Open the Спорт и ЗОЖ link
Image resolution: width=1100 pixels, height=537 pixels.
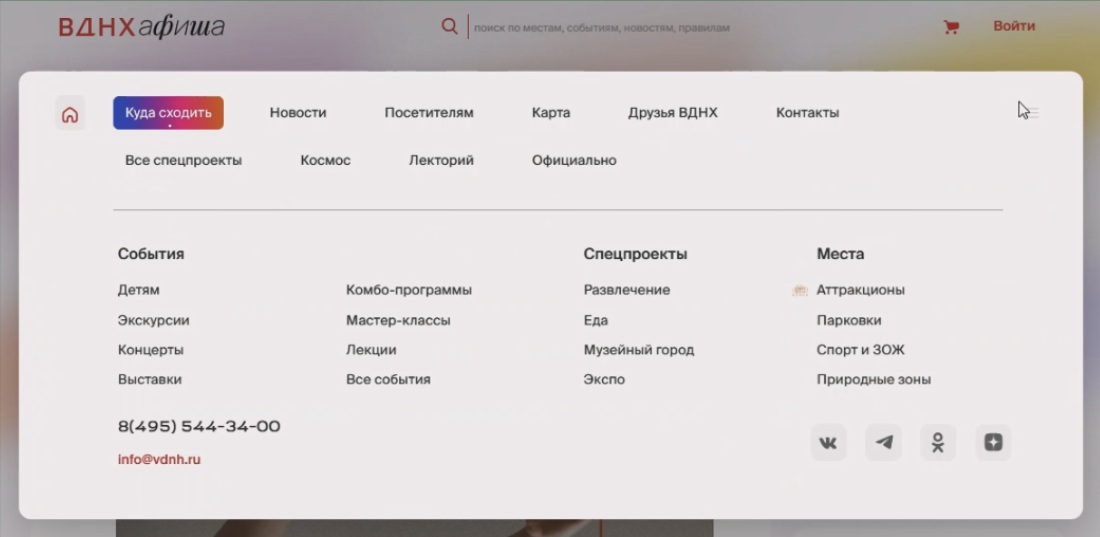pos(861,350)
